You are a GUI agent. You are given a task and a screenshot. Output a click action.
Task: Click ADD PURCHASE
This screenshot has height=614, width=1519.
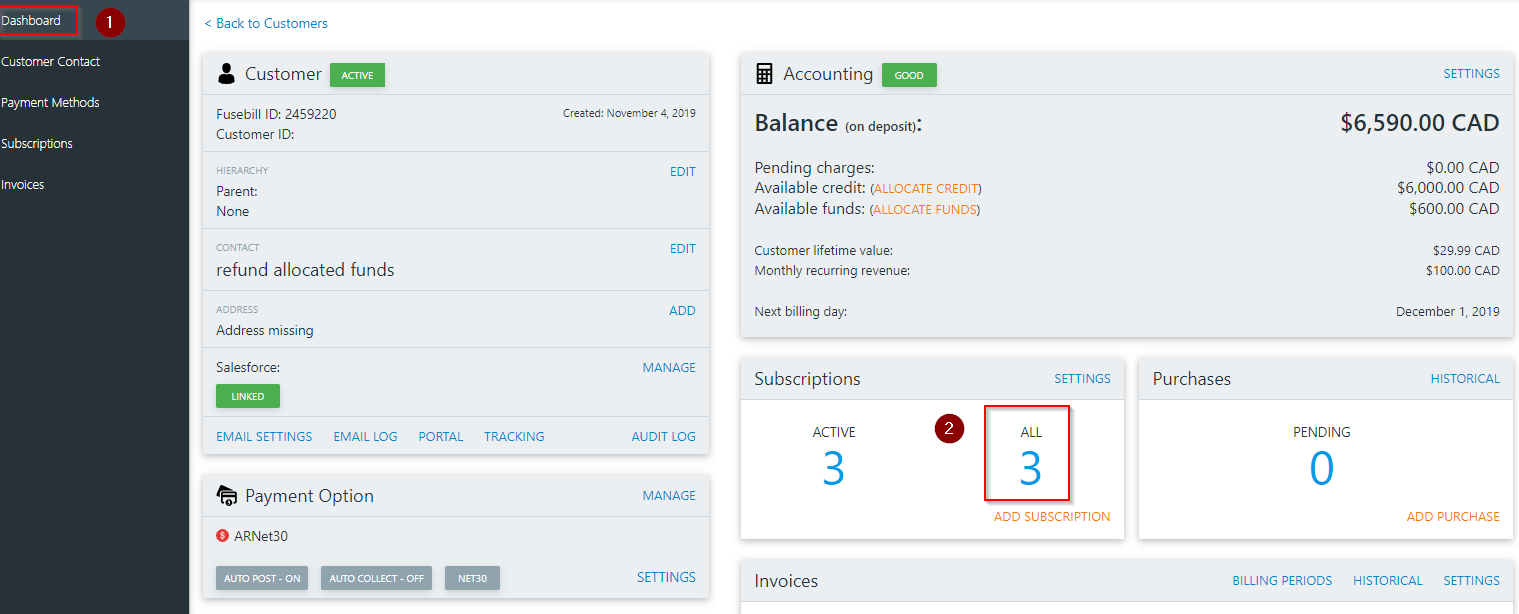1453,517
